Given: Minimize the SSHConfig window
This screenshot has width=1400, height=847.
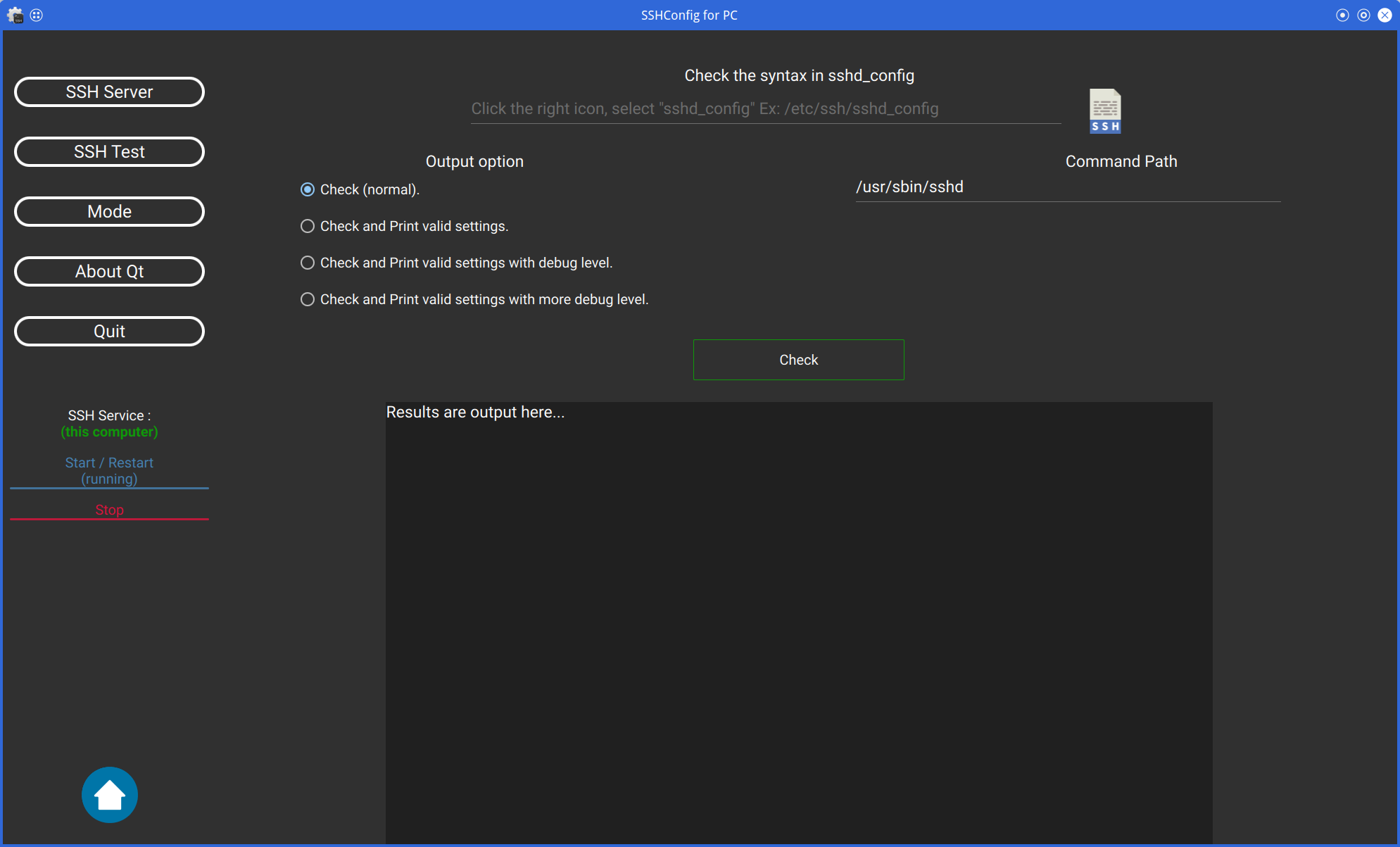Looking at the screenshot, I should pos(1342,15).
